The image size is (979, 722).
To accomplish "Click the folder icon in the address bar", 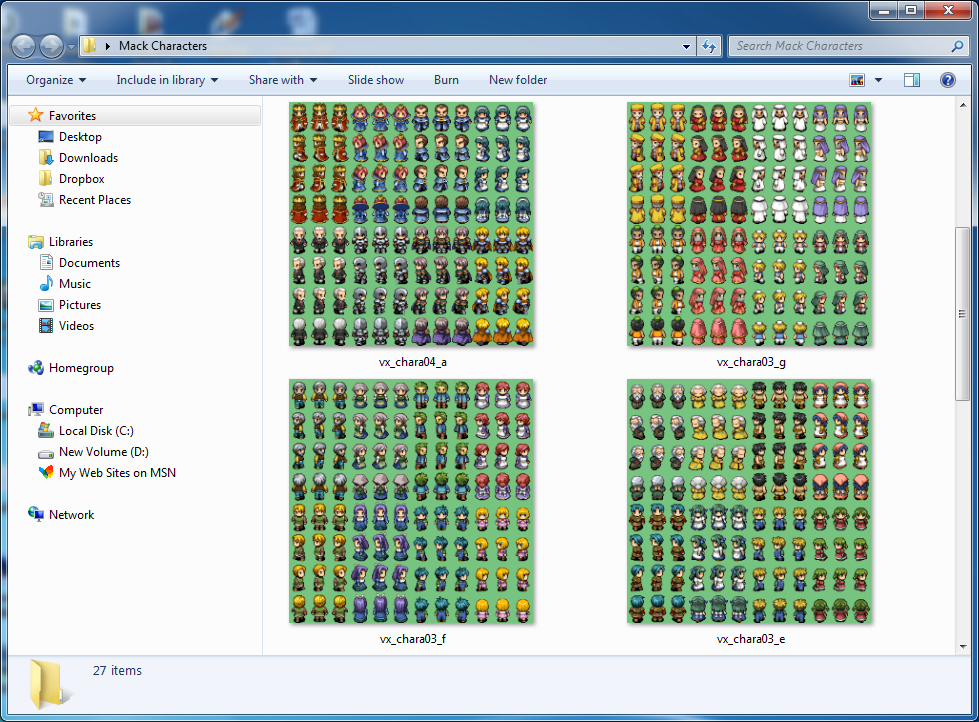I will coord(89,46).
